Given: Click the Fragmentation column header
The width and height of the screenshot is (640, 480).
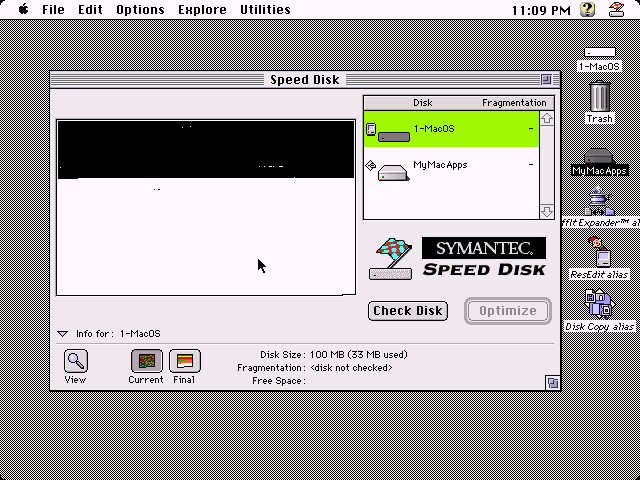Looking at the screenshot, I should coord(514,103).
